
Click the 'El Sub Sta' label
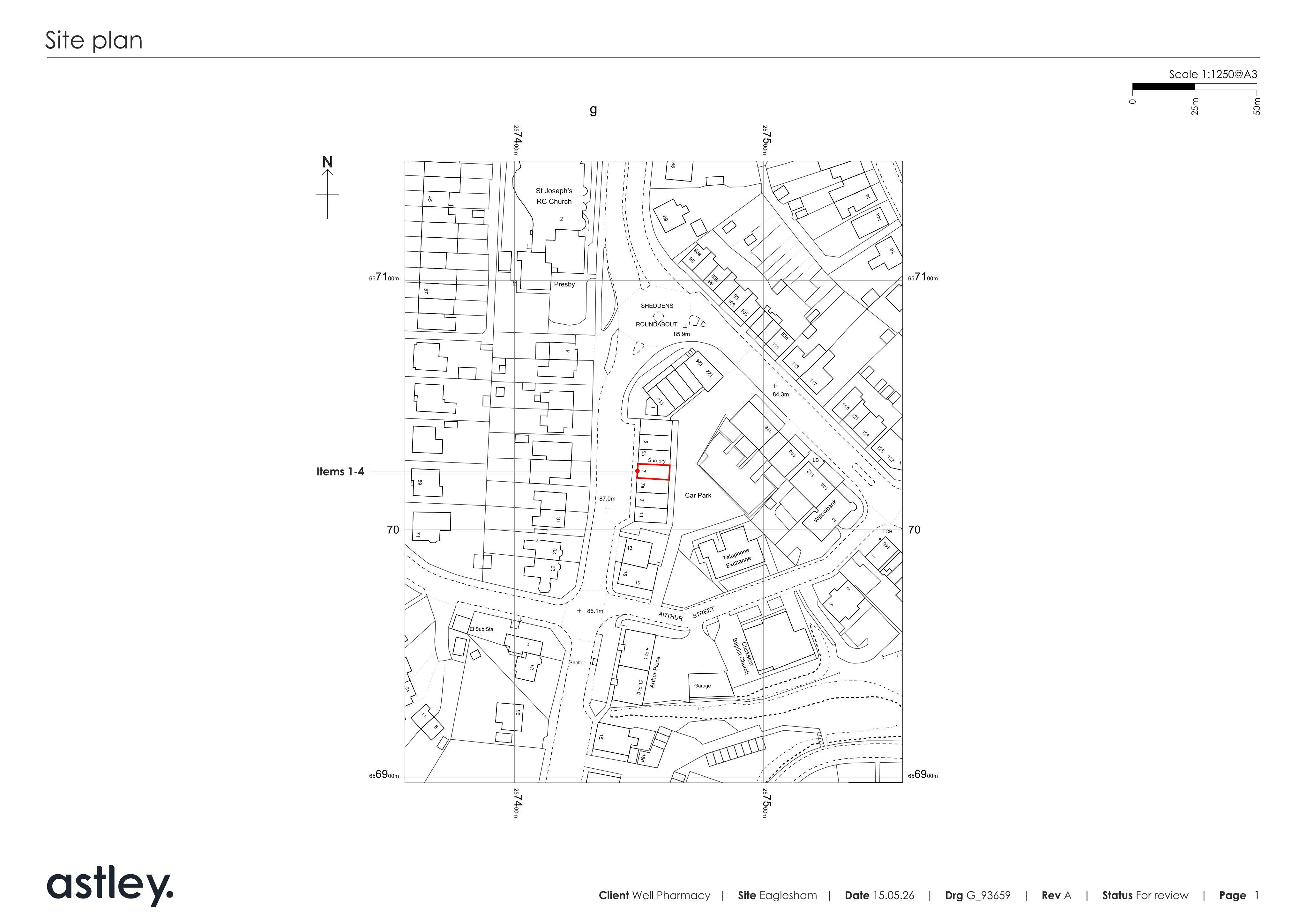482,629
